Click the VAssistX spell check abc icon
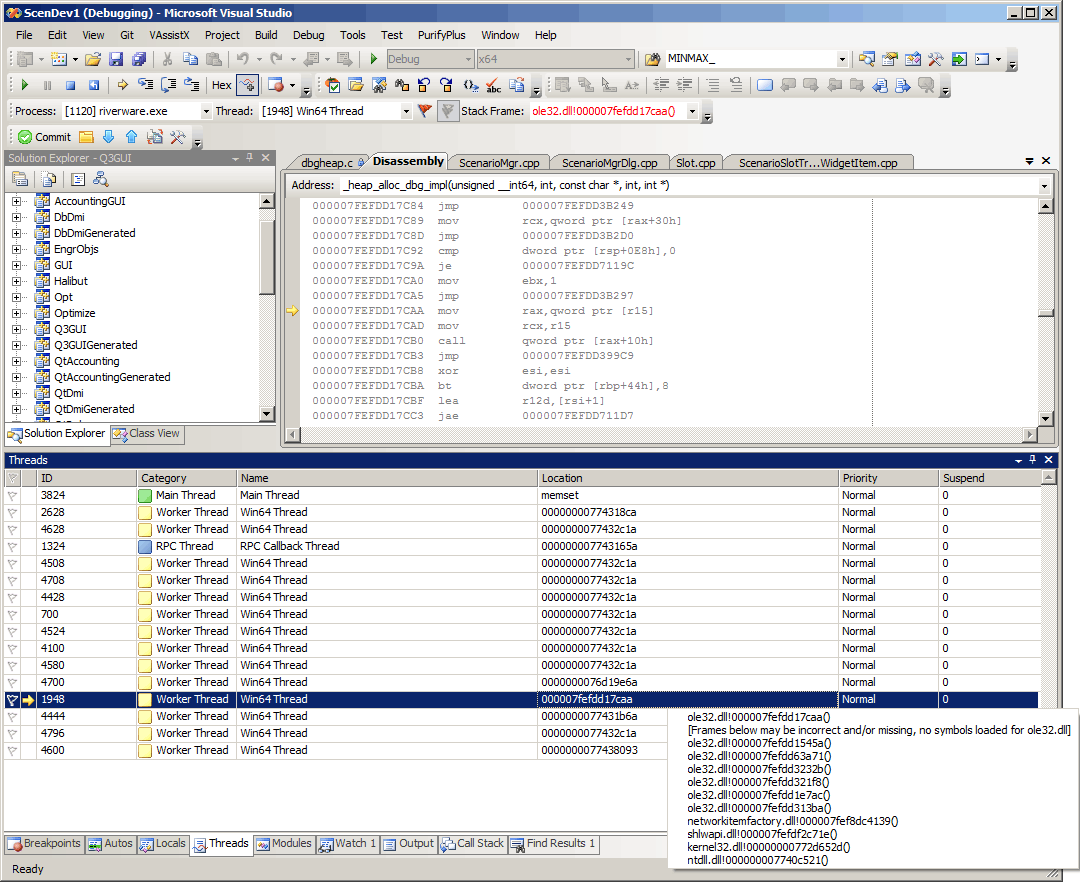Image resolution: width=1080 pixels, height=882 pixels. [x=493, y=85]
